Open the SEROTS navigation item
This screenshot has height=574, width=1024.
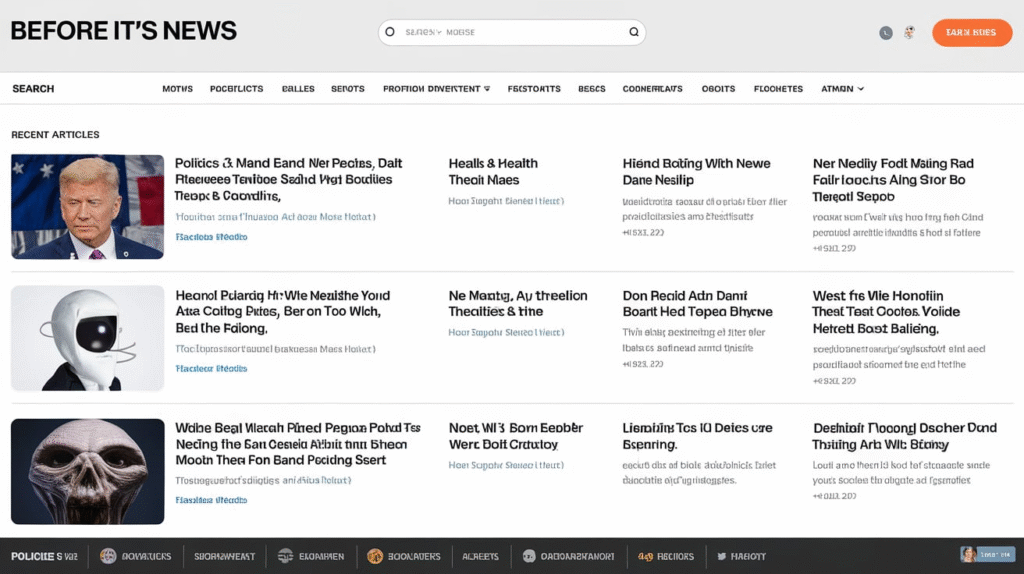[x=347, y=89]
